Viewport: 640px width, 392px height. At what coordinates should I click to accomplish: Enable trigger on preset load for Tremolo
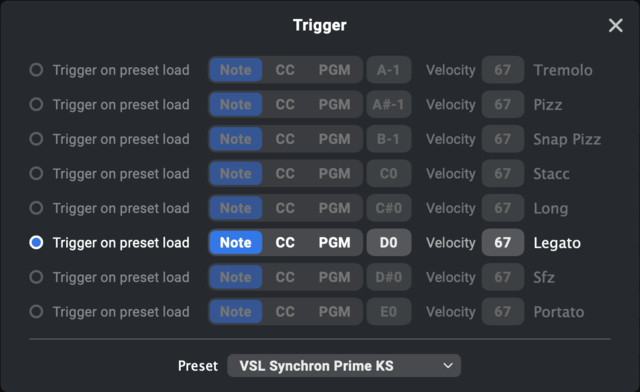click(36, 70)
